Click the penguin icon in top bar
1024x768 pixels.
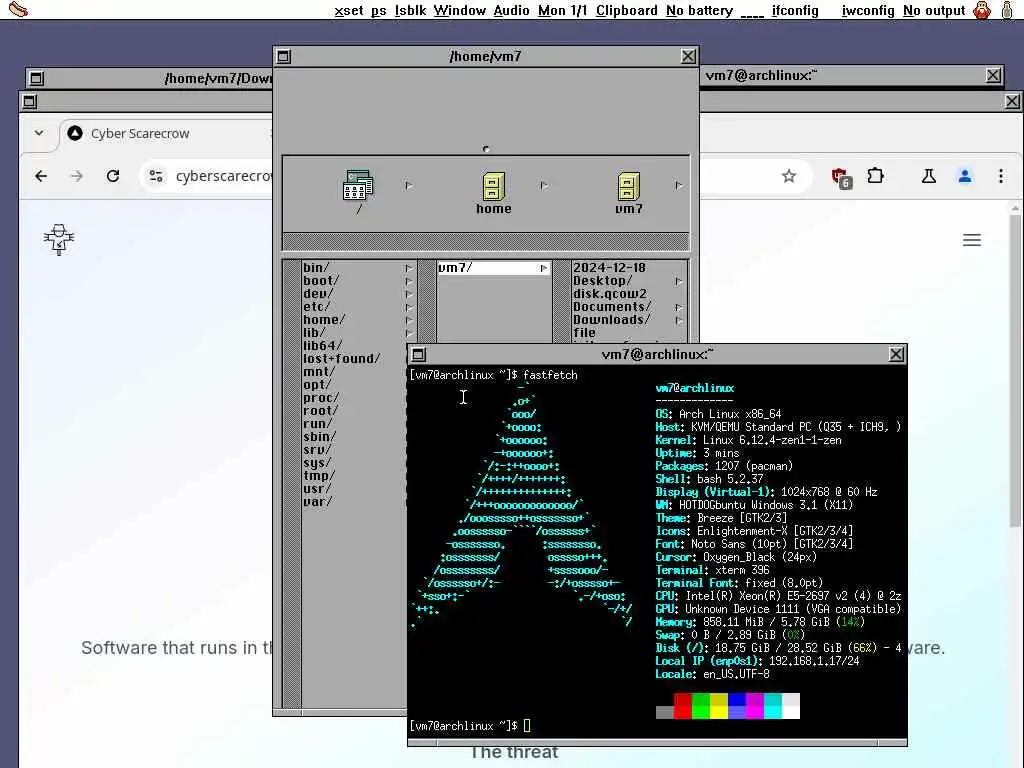[982, 10]
